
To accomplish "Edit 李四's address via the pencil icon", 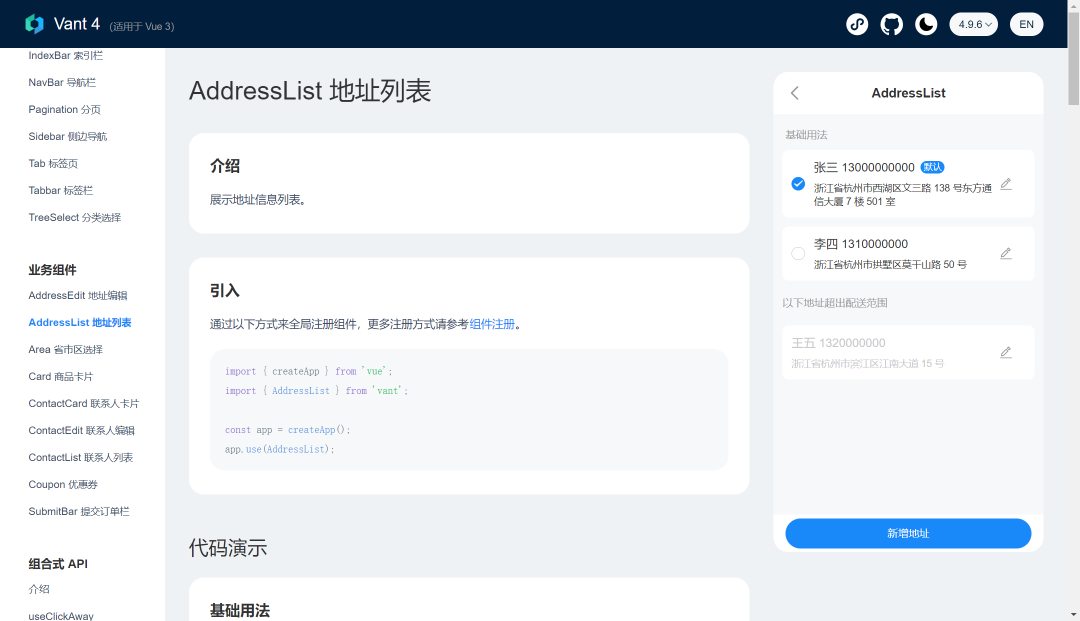I will pos(1006,253).
